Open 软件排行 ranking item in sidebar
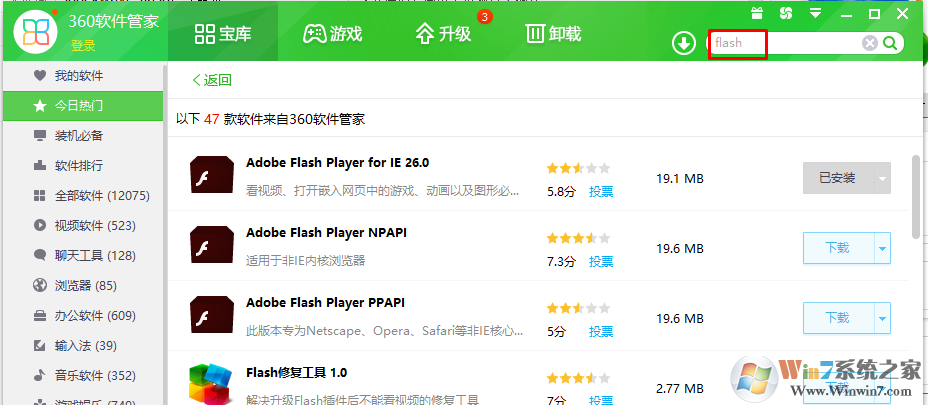 [x=83, y=166]
